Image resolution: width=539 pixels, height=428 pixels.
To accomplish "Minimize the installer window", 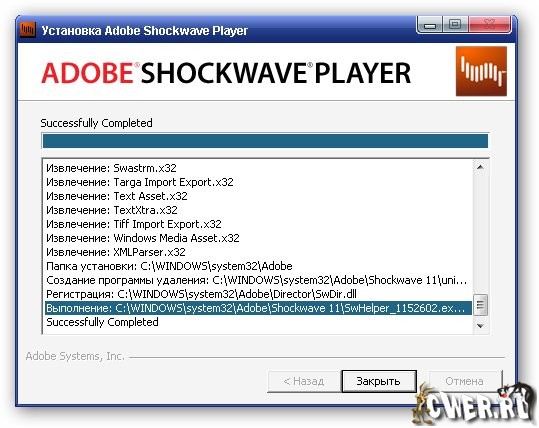I will tap(430, 25).
